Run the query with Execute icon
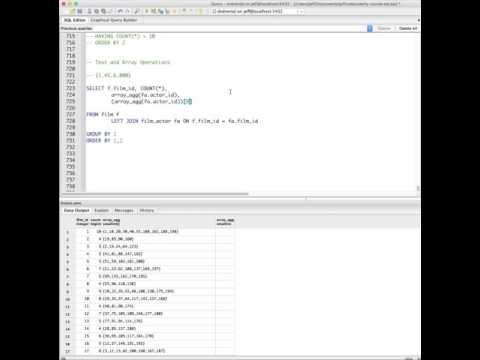480x360 pixels. click(147, 11)
